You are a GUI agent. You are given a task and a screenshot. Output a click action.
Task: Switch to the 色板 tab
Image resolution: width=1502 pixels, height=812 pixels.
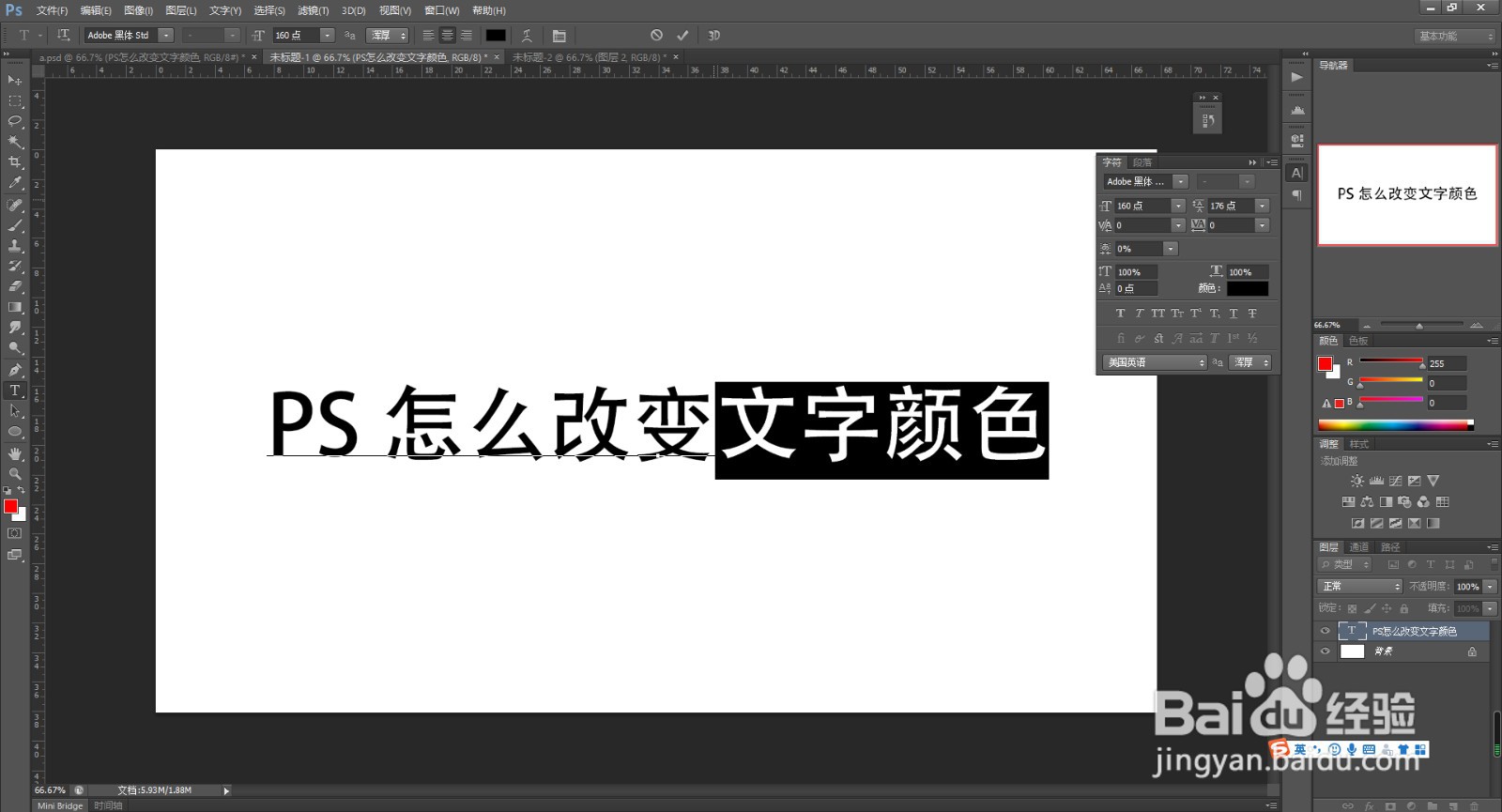point(1357,341)
